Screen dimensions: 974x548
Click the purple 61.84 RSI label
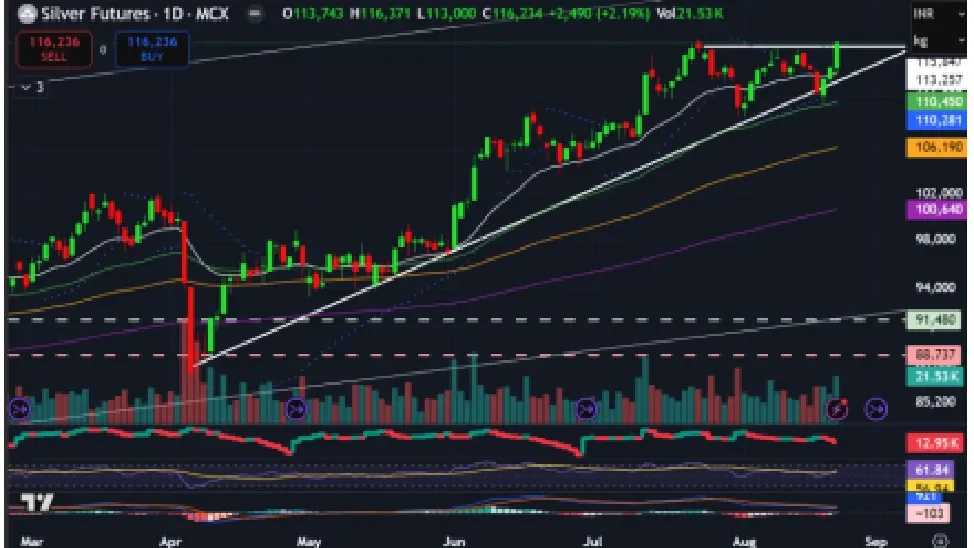(x=931, y=470)
